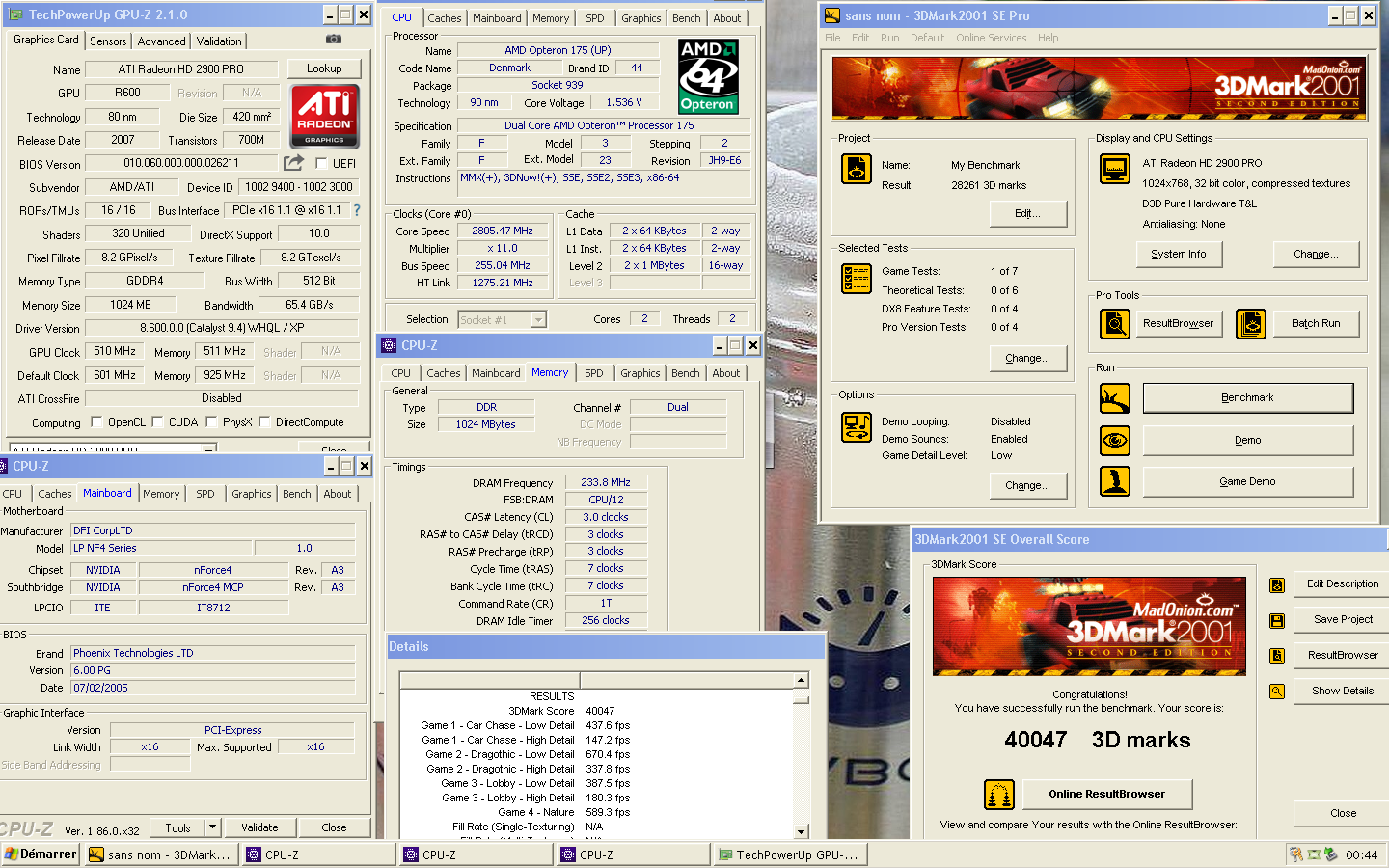This screenshot has width=1389, height=868.
Task: Click the Validate button in CPU-Z
Action: (x=259, y=827)
